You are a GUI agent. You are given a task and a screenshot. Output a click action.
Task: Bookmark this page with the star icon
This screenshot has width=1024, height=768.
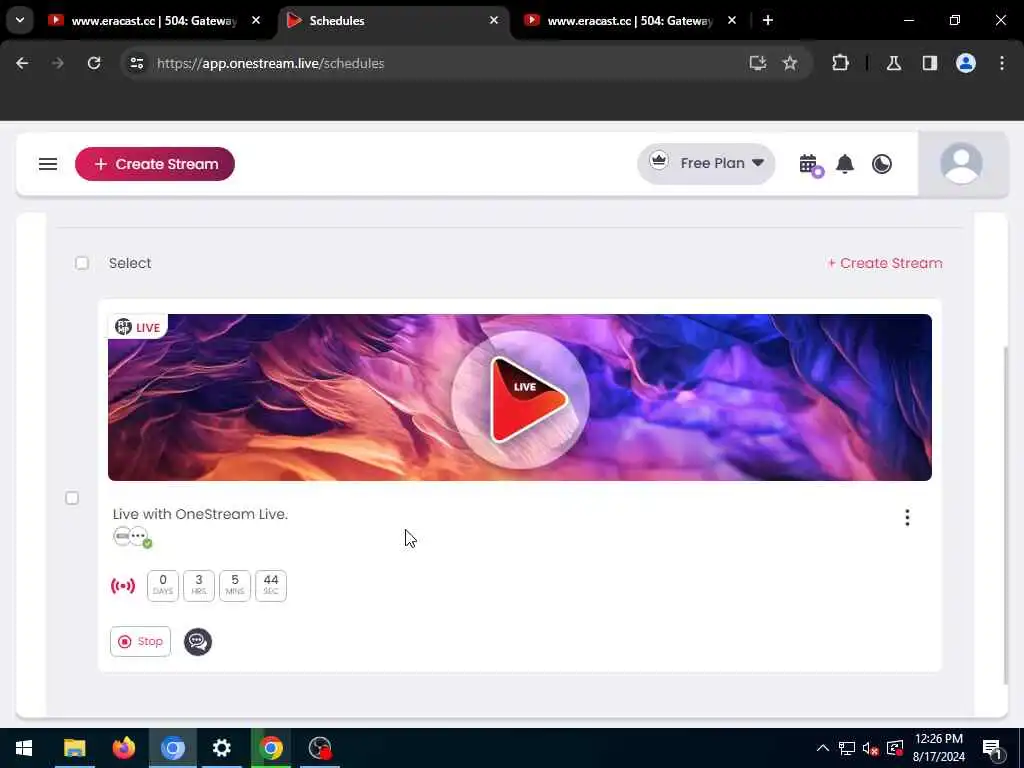790,63
